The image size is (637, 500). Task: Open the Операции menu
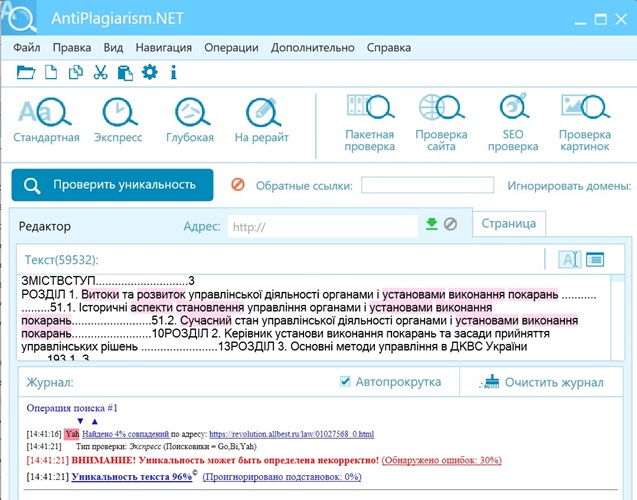(x=231, y=48)
